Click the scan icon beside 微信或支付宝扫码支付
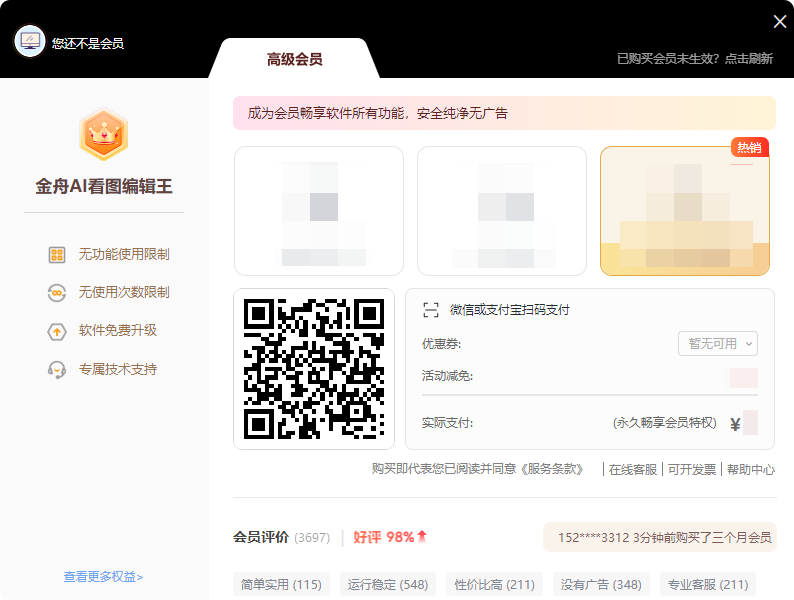794x600 pixels. 431,310
